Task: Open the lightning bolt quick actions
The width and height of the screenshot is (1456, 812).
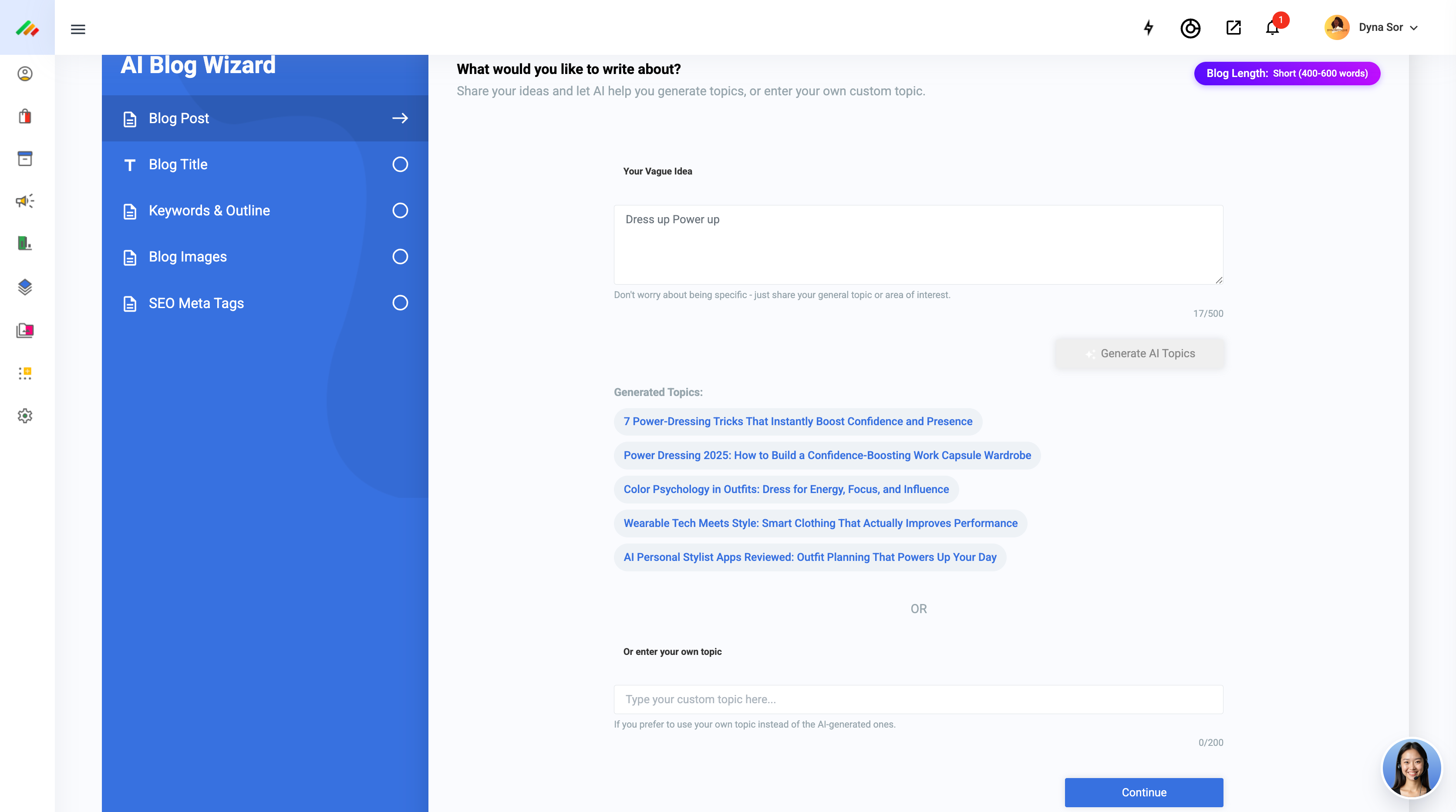Action: 1148,28
